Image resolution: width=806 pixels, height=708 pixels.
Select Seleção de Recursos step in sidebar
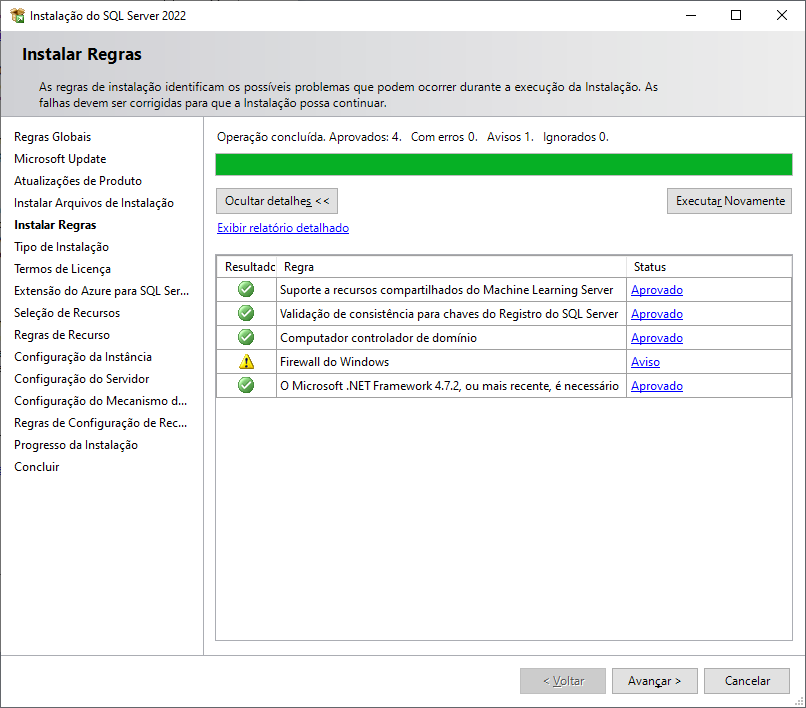[67, 313]
